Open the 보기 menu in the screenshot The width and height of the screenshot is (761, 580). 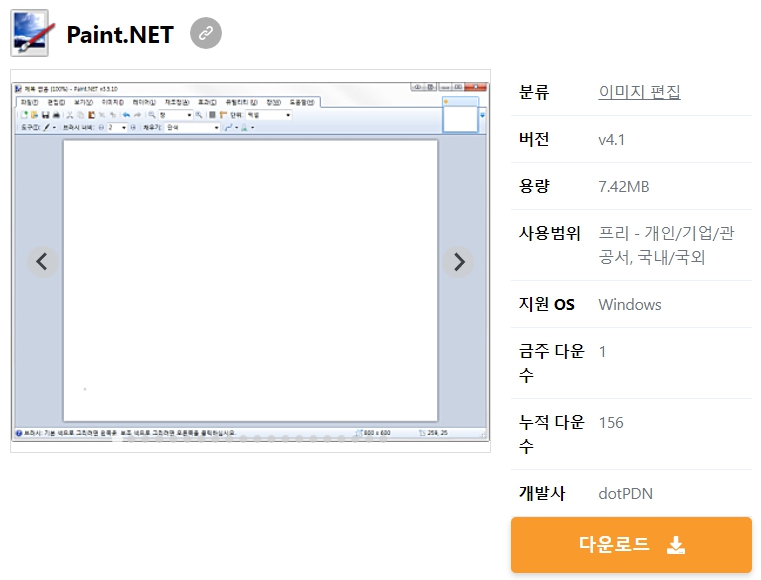pyautogui.click(x=83, y=102)
